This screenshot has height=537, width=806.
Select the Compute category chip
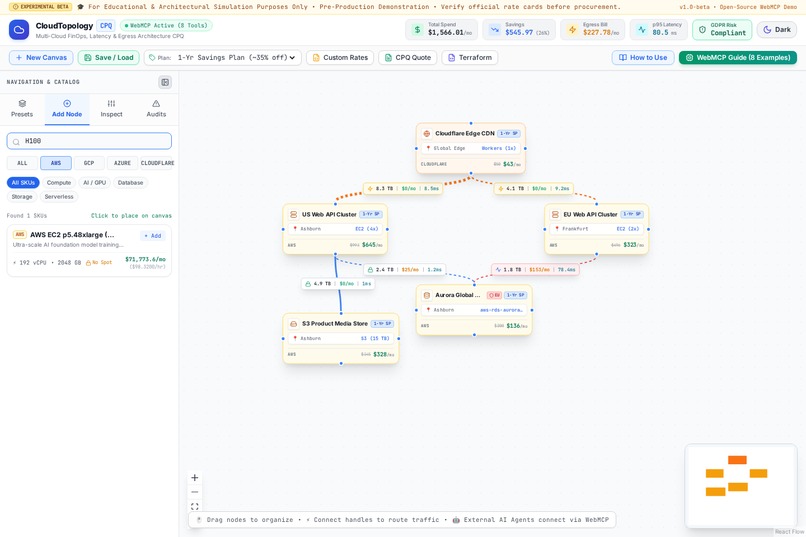[59, 182]
